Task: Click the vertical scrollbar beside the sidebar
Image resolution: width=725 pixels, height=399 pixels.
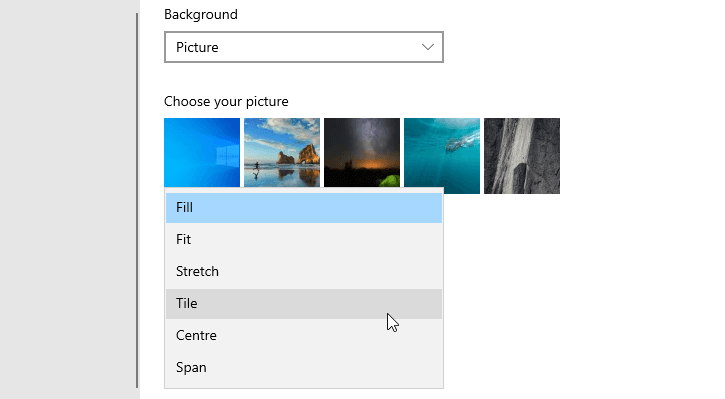Action: pyautogui.click(x=137, y=200)
